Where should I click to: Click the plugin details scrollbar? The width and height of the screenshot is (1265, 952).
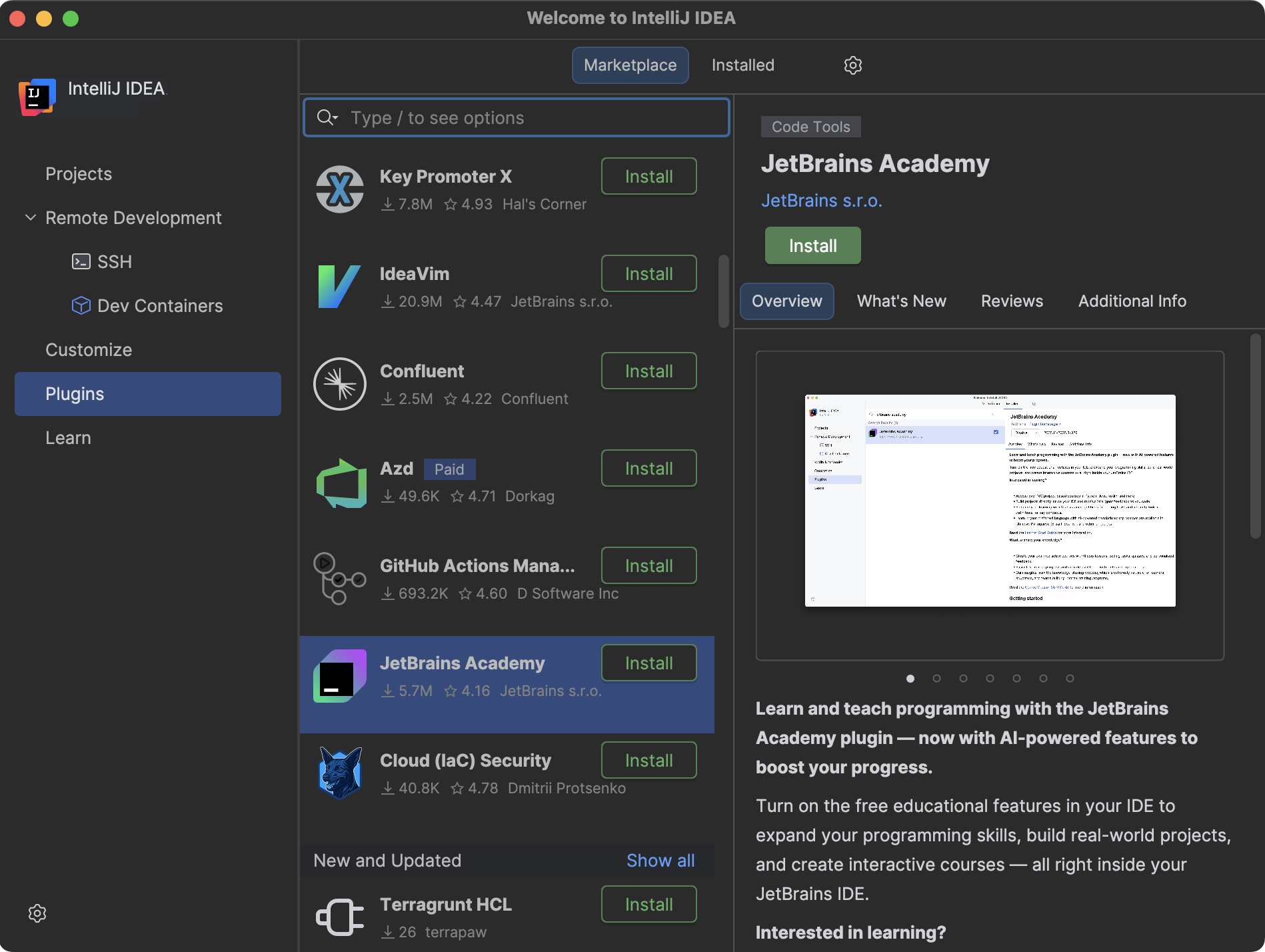coord(1256,435)
